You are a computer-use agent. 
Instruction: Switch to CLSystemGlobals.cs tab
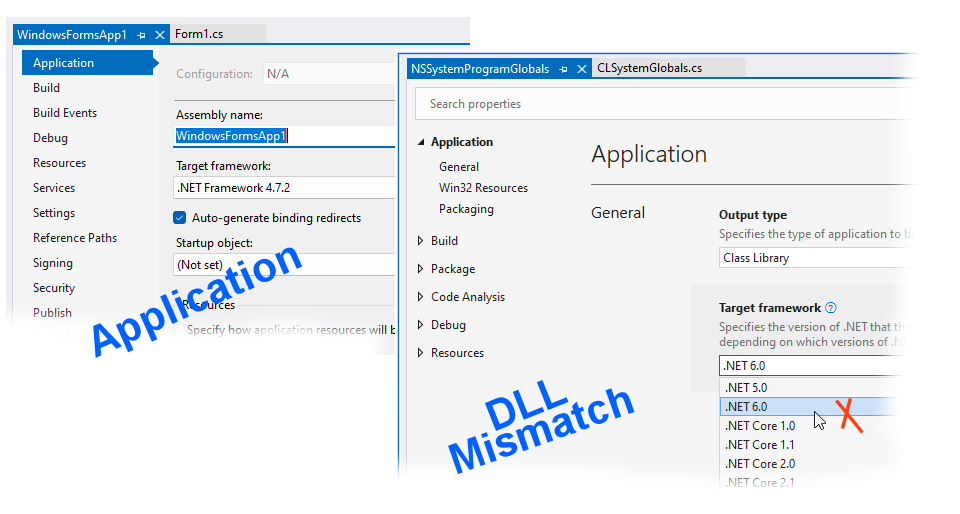(x=650, y=68)
